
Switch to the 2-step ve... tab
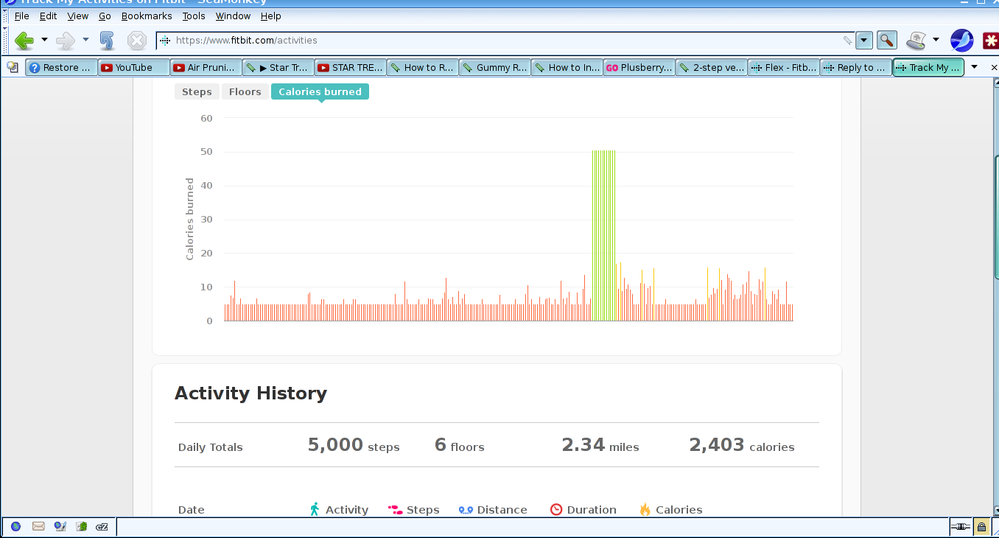tap(712, 67)
